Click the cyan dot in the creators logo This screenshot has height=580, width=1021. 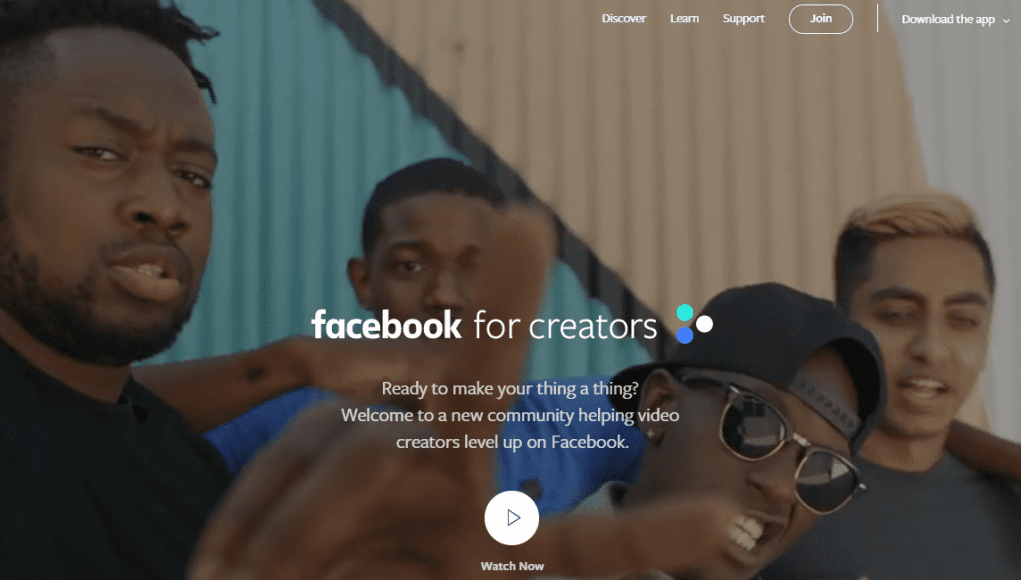tap(685, 313)
